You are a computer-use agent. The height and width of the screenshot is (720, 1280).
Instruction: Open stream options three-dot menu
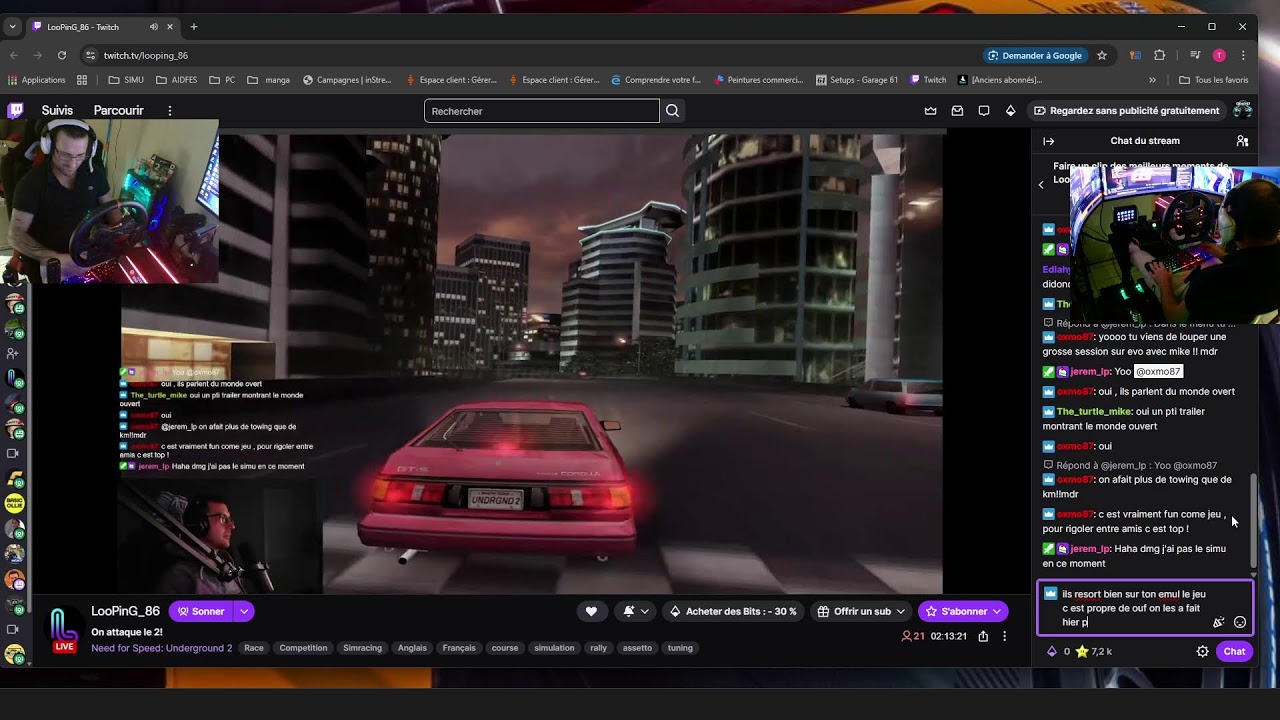point(1005,636)
